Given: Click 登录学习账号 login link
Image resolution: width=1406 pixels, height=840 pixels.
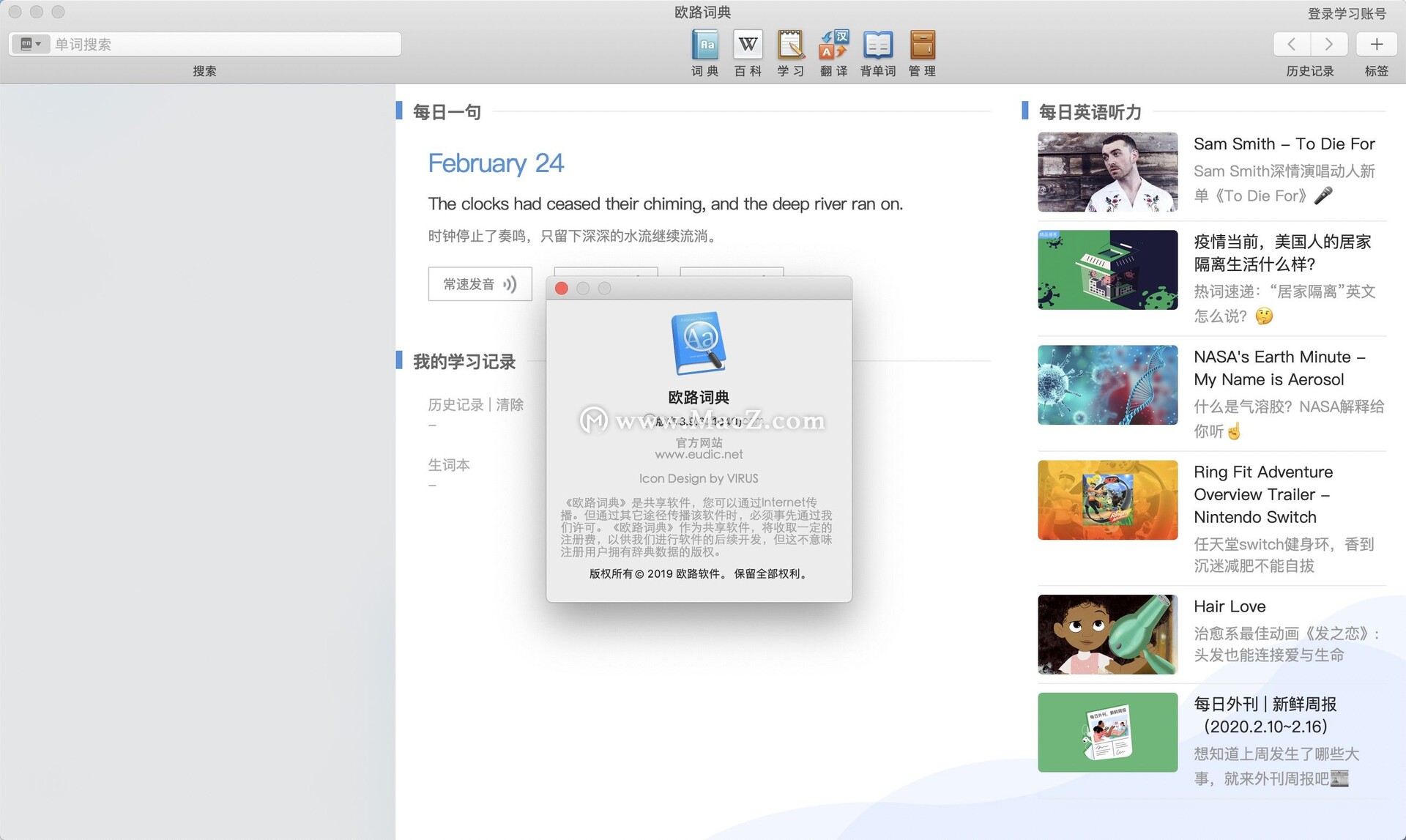Looking at the screenshot, I should coord(1347,13).
